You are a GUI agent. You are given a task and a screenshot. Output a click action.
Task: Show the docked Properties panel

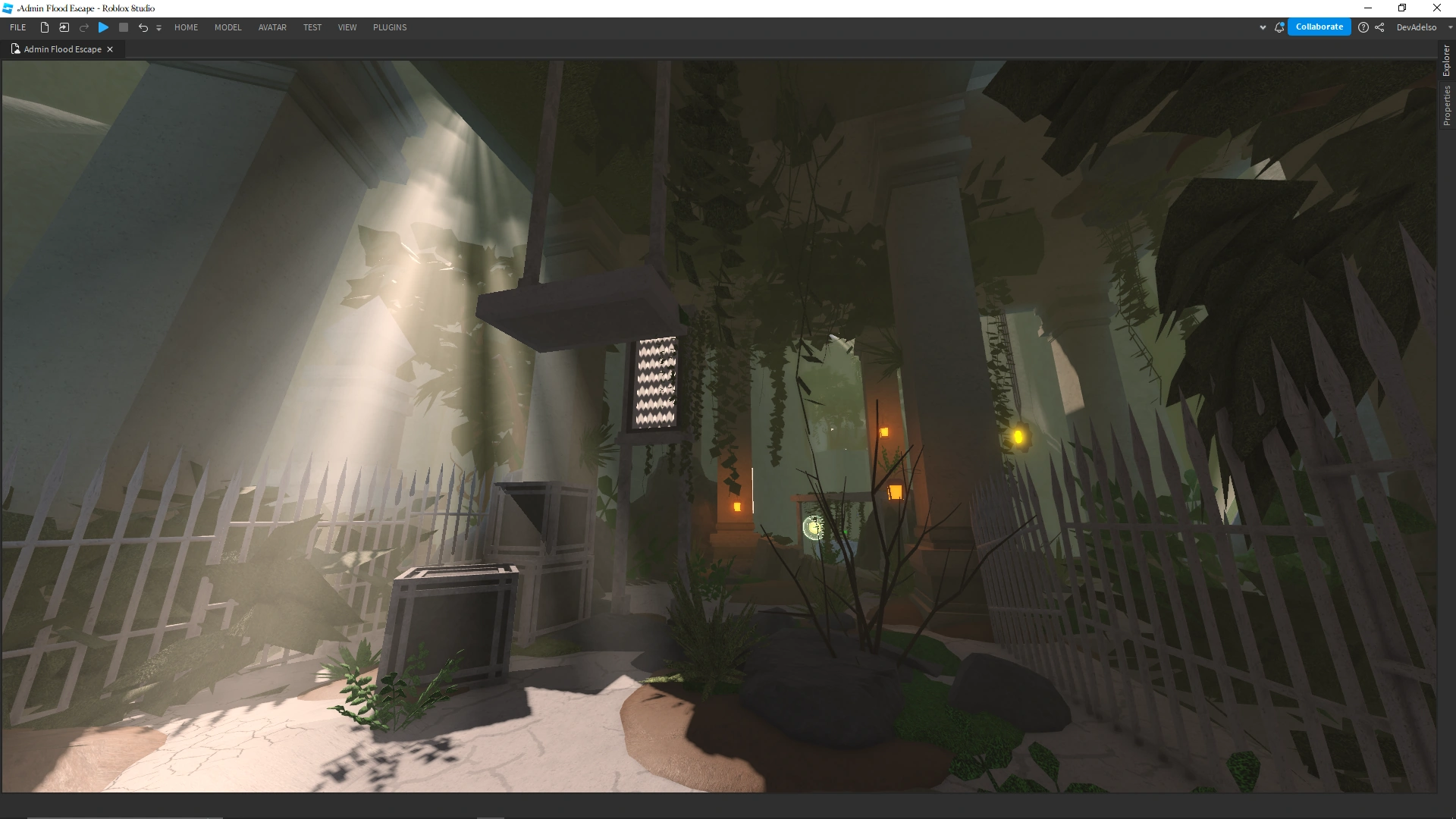[1447, 105]
